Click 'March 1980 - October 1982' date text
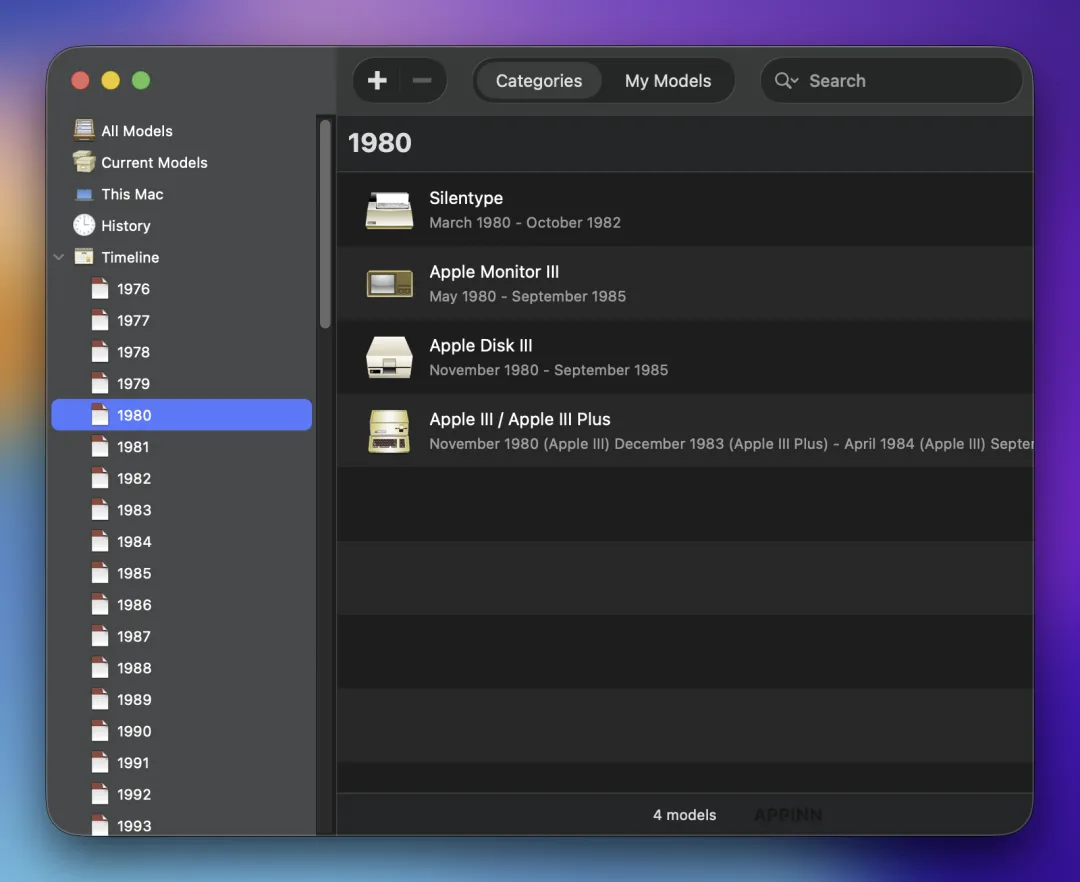This screenshot has height=882, width=1080. coord(525,222)
